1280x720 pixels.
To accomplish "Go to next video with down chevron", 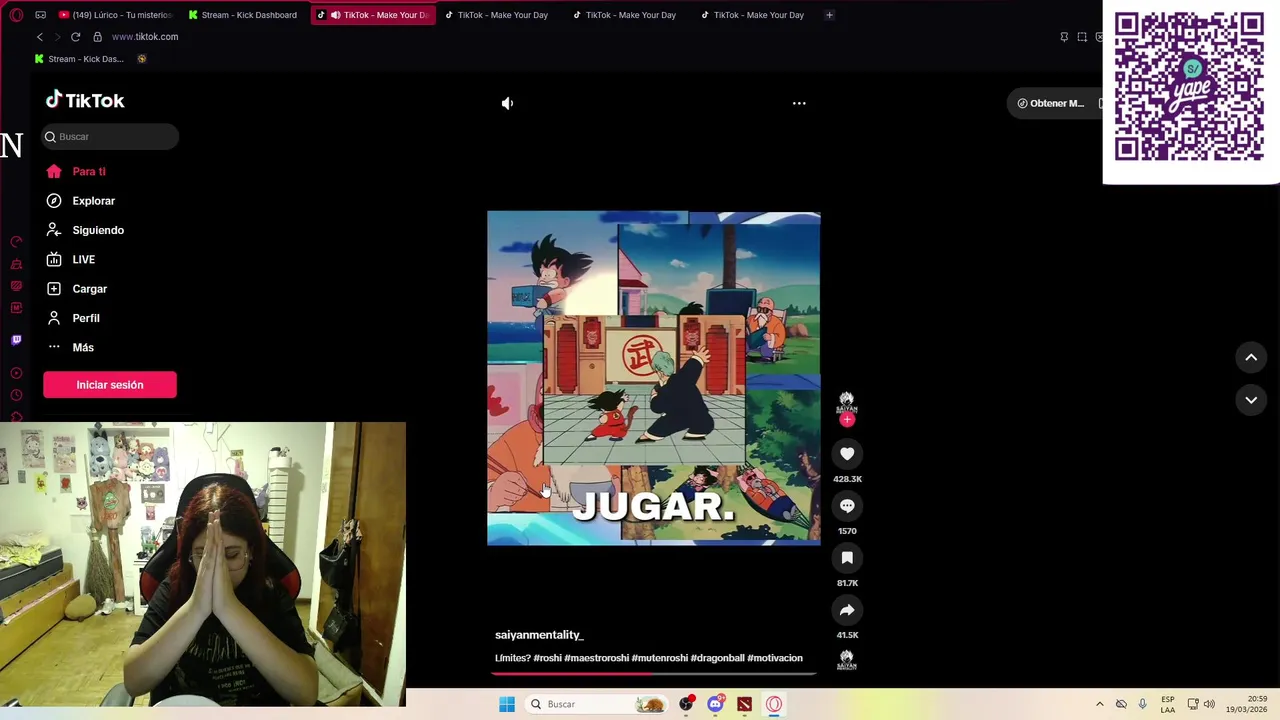I will click(x=1251, y=400).
